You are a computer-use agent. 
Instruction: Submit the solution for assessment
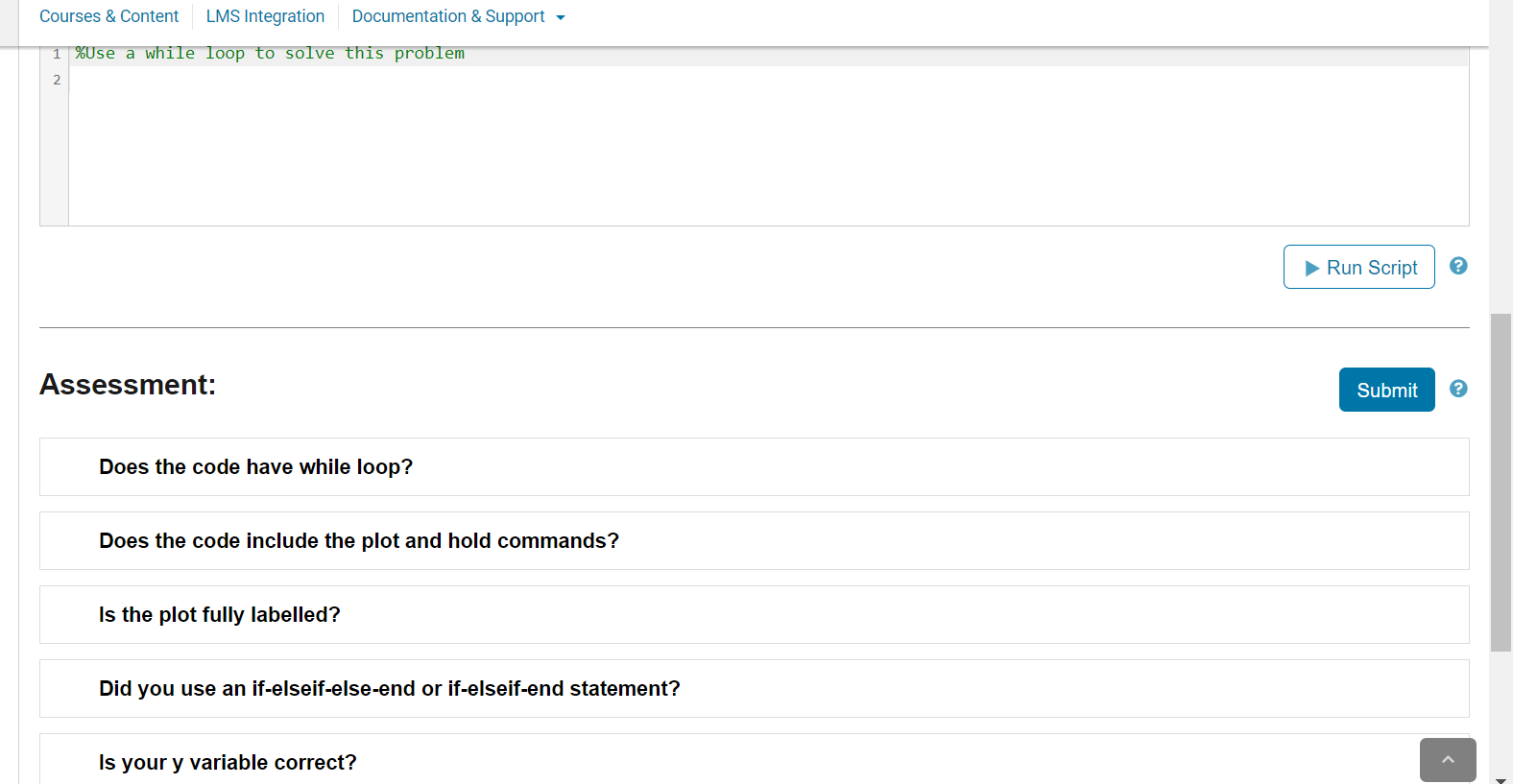click(1386, 390)
